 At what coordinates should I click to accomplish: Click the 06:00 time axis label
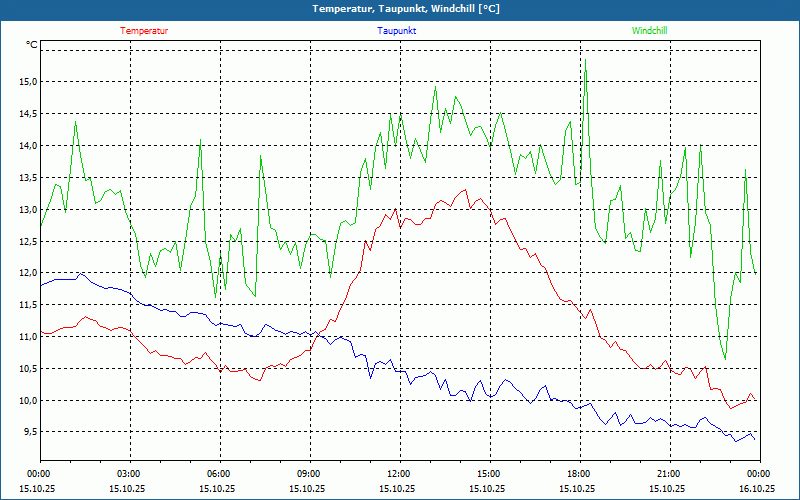click(x=219, y=474)
